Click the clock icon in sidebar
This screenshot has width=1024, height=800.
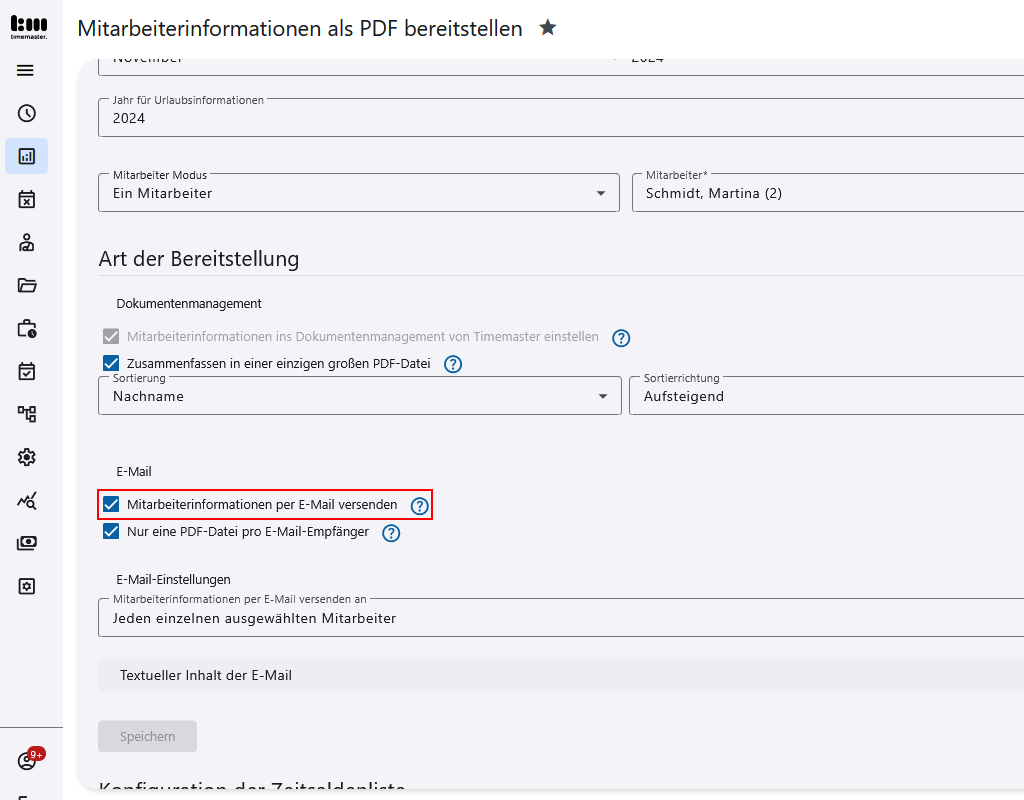pyautogui.click(x=27, y=113)
